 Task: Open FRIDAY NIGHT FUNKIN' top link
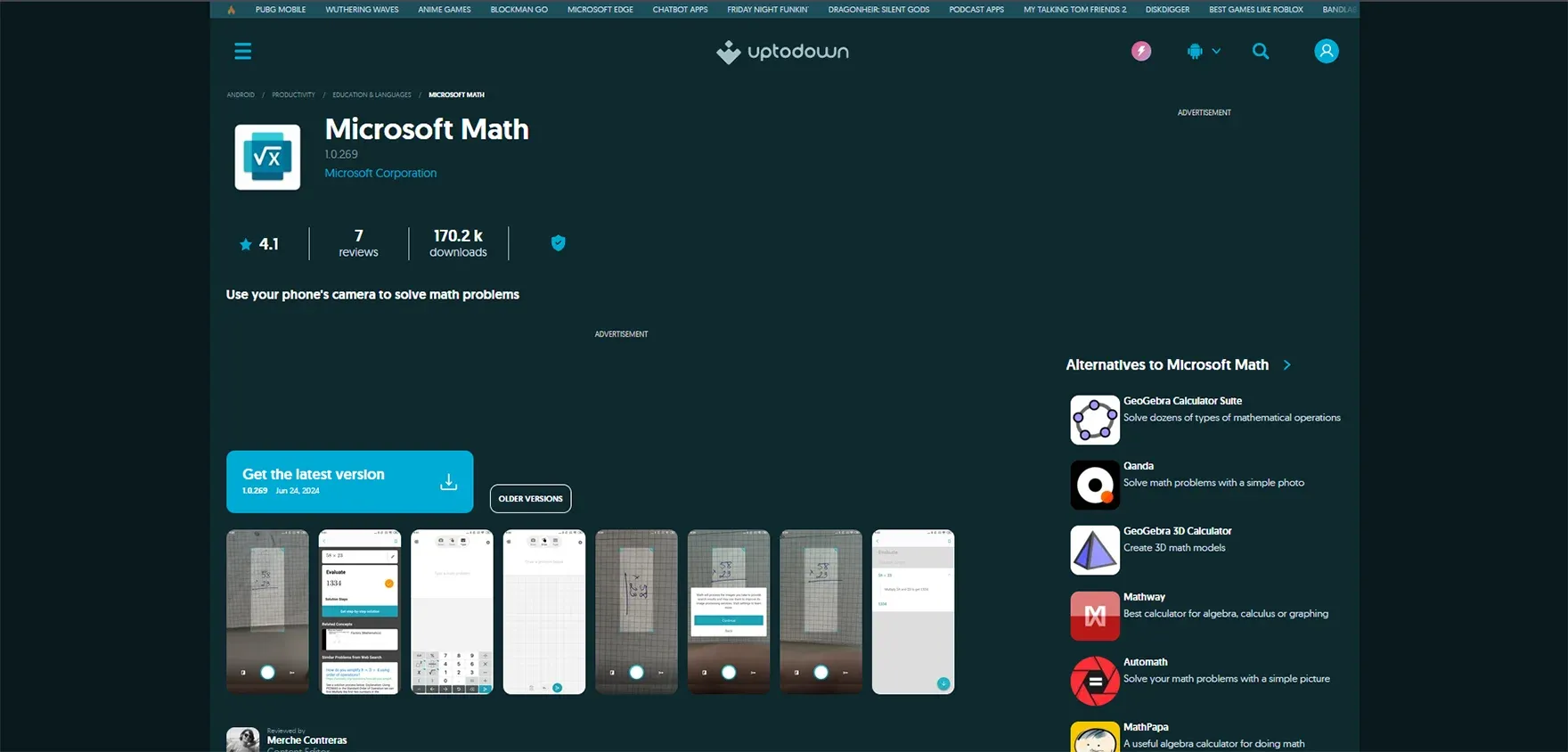(x=767, y=10)
